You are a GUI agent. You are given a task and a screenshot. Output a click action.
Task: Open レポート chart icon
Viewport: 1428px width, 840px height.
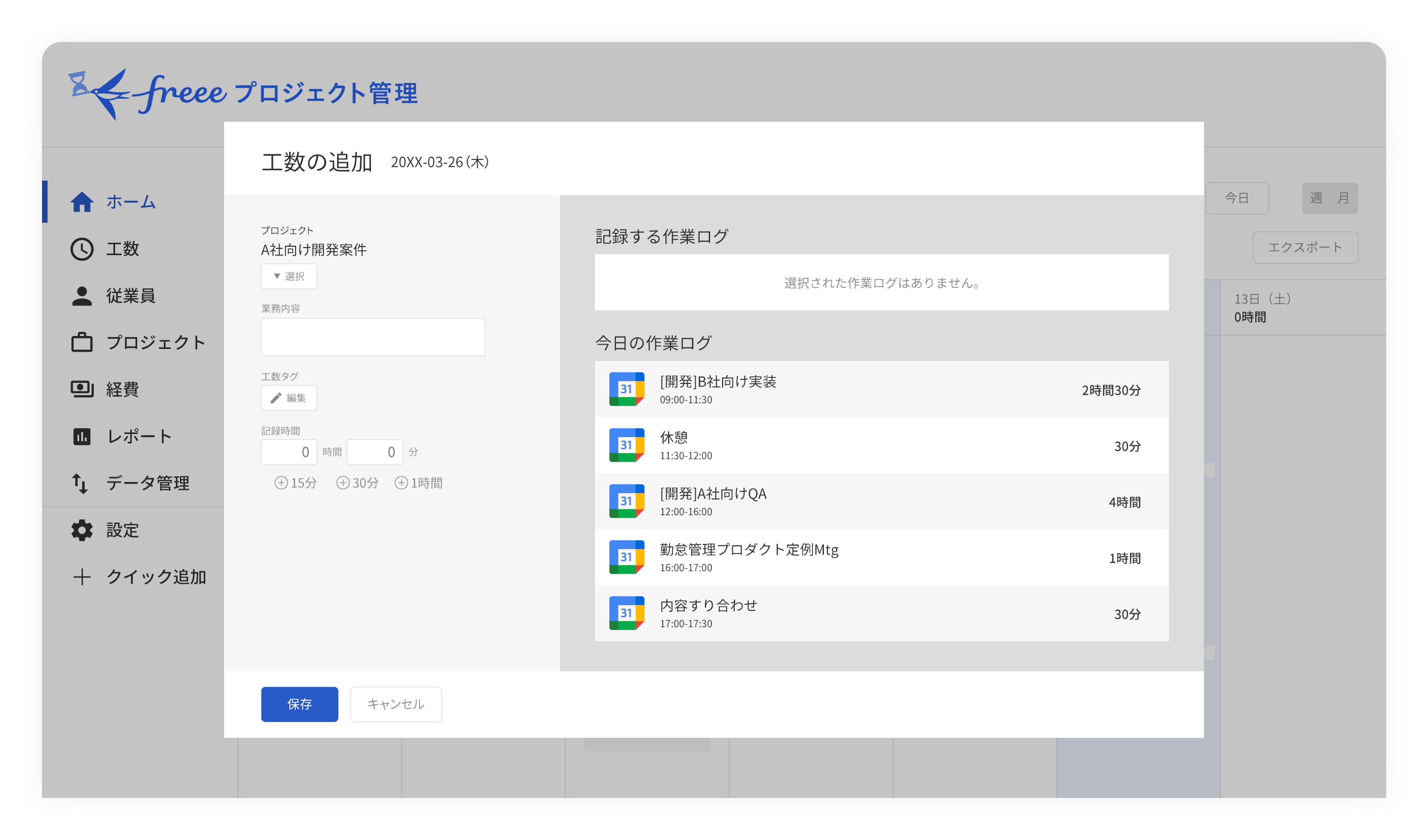(81, 437)
